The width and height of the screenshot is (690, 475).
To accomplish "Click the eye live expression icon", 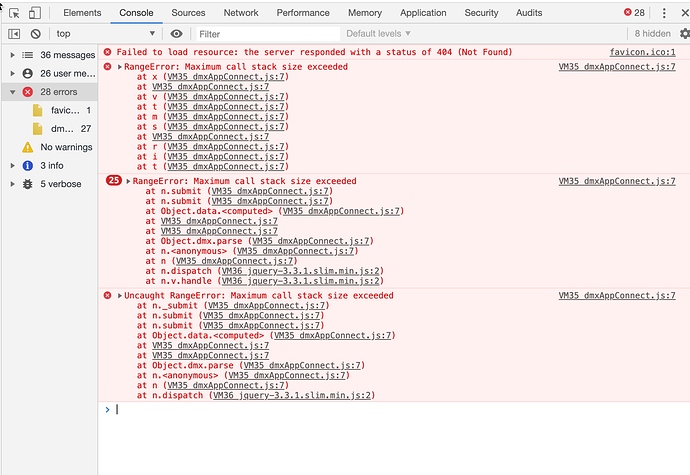I will (x=177, y=33).
